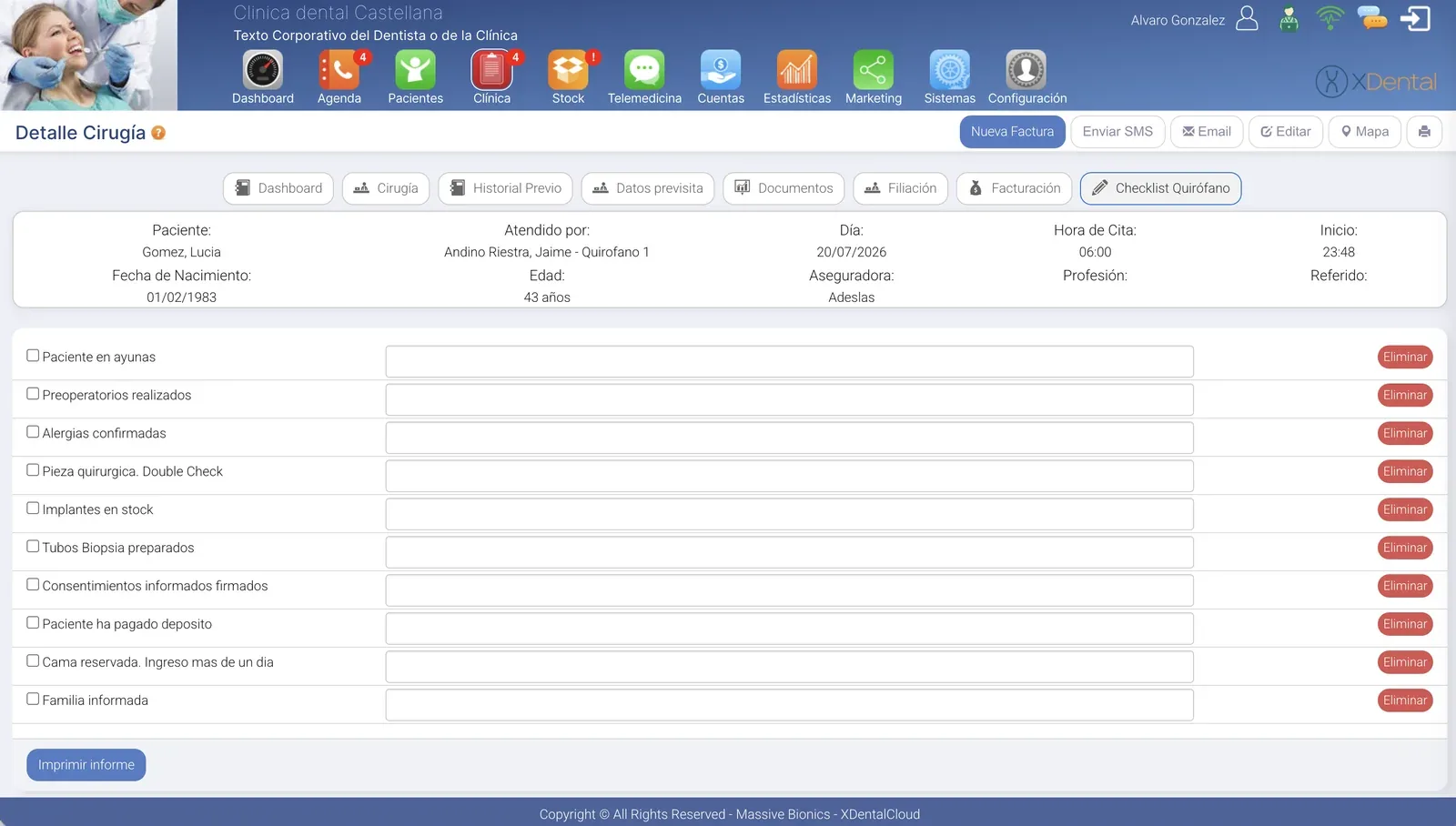Screen dimensions: 1456x826
Task: Tick Alergias confirmadas
Action: (33, 432)
